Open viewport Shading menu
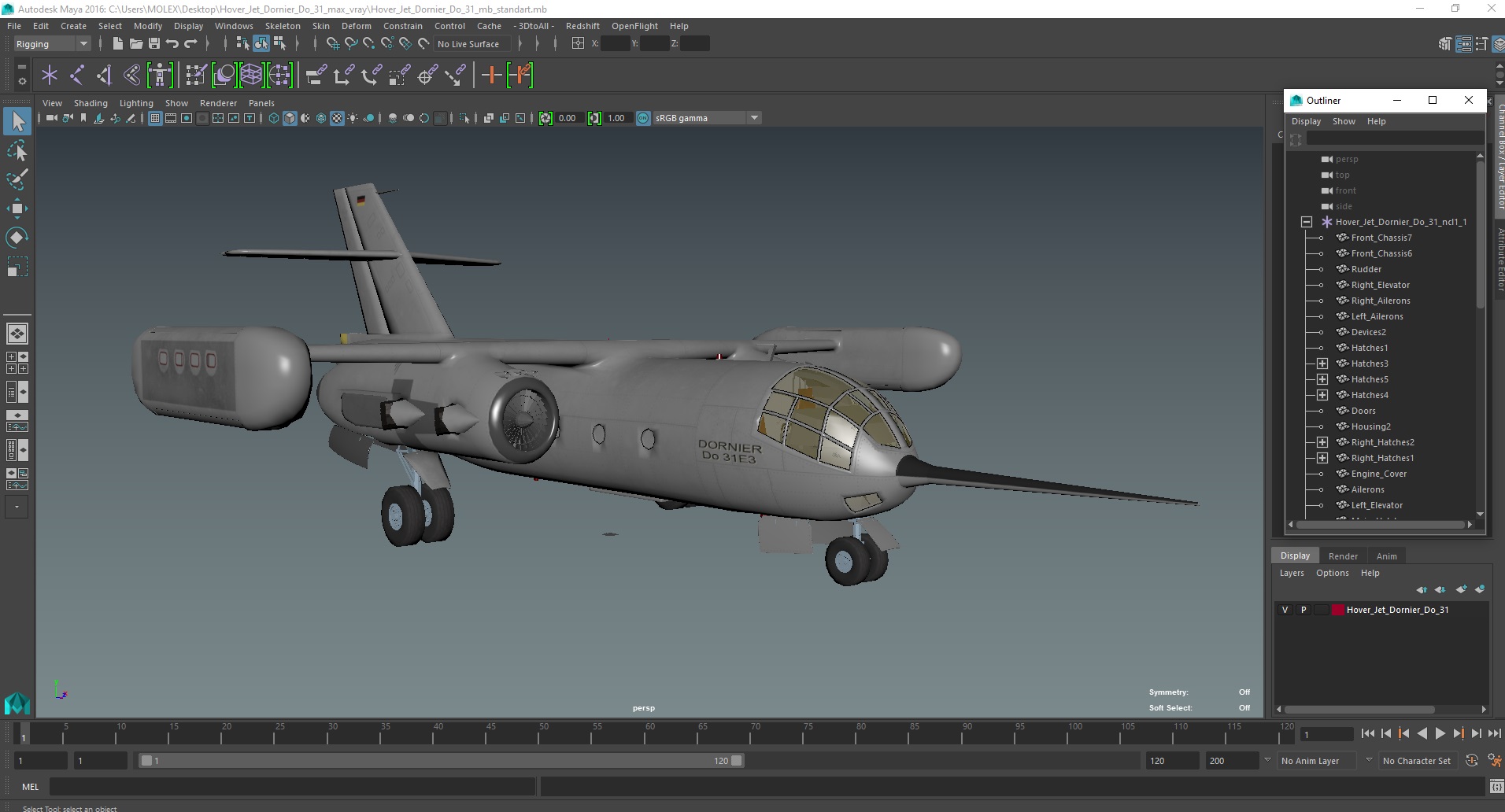 coord(91,103)
